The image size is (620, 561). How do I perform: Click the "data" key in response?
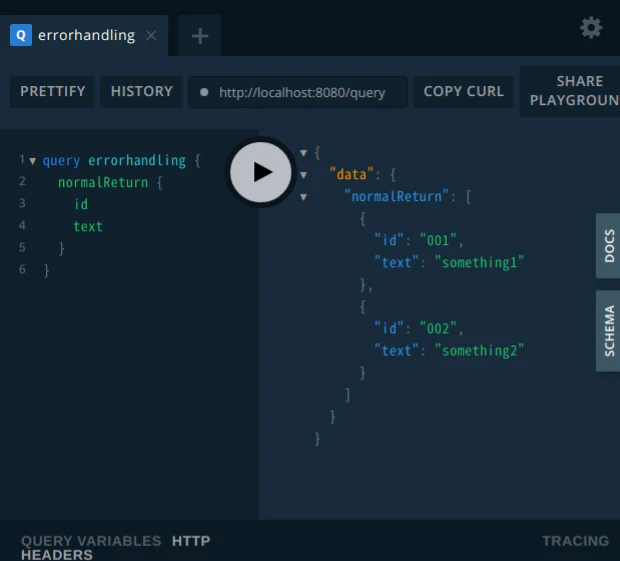point(352,174)
